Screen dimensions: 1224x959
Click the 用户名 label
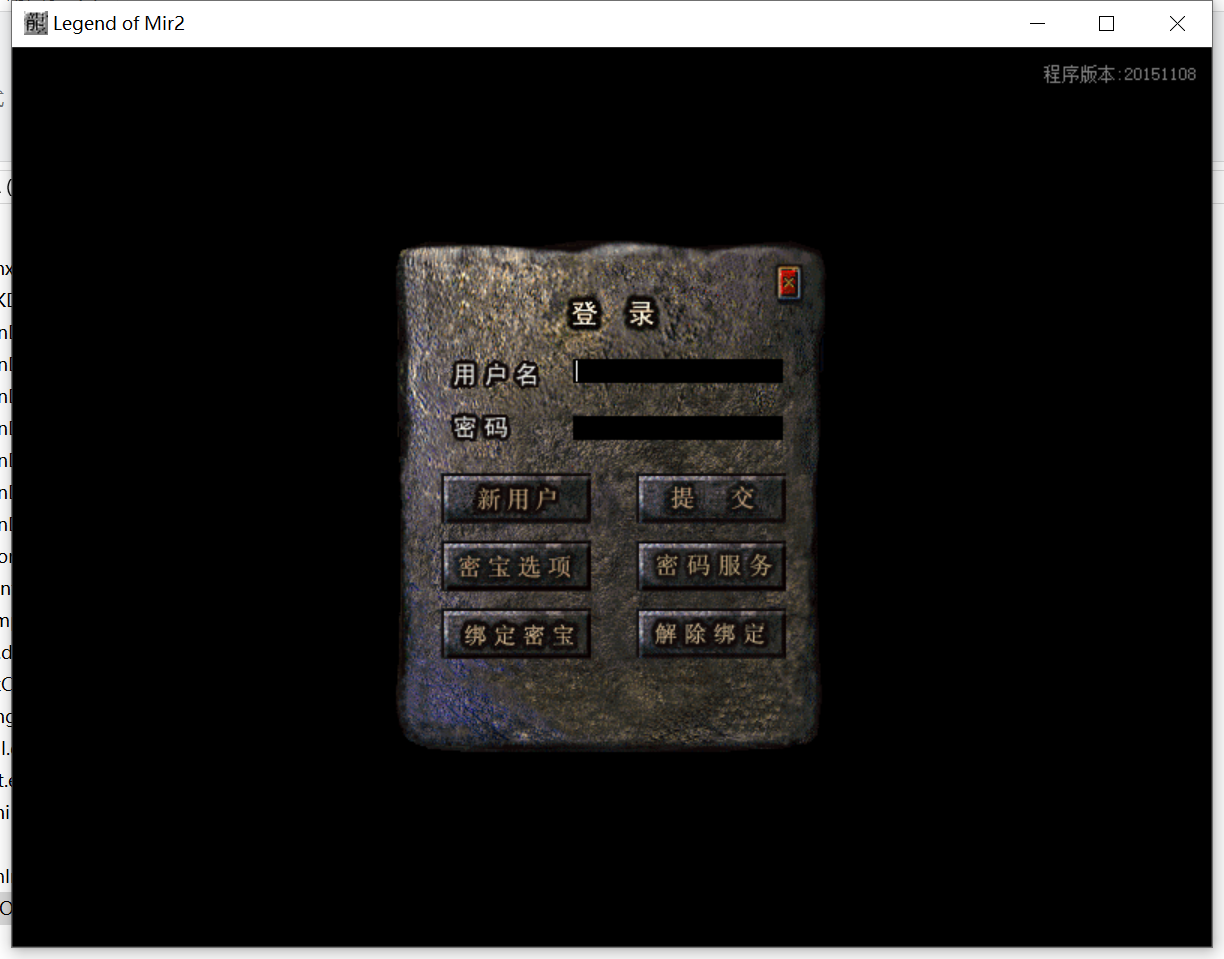coord(496,375)
